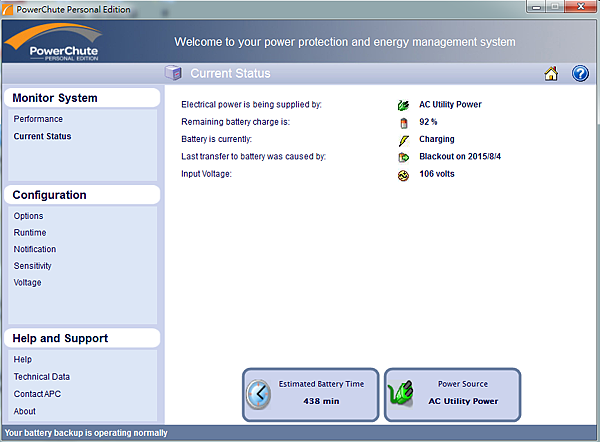The width and height of the screenshot is (600, 442).
Task: Click the '106 volts' input voltage value
Action: pyautogui.click(x=437, y=174)
